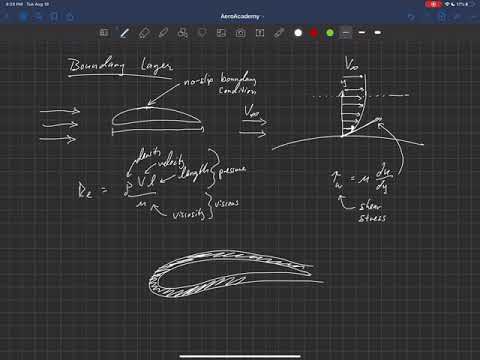The width and height of the screenshot is (480, 360).
Task: Add a new page
Action: [442, 16]
